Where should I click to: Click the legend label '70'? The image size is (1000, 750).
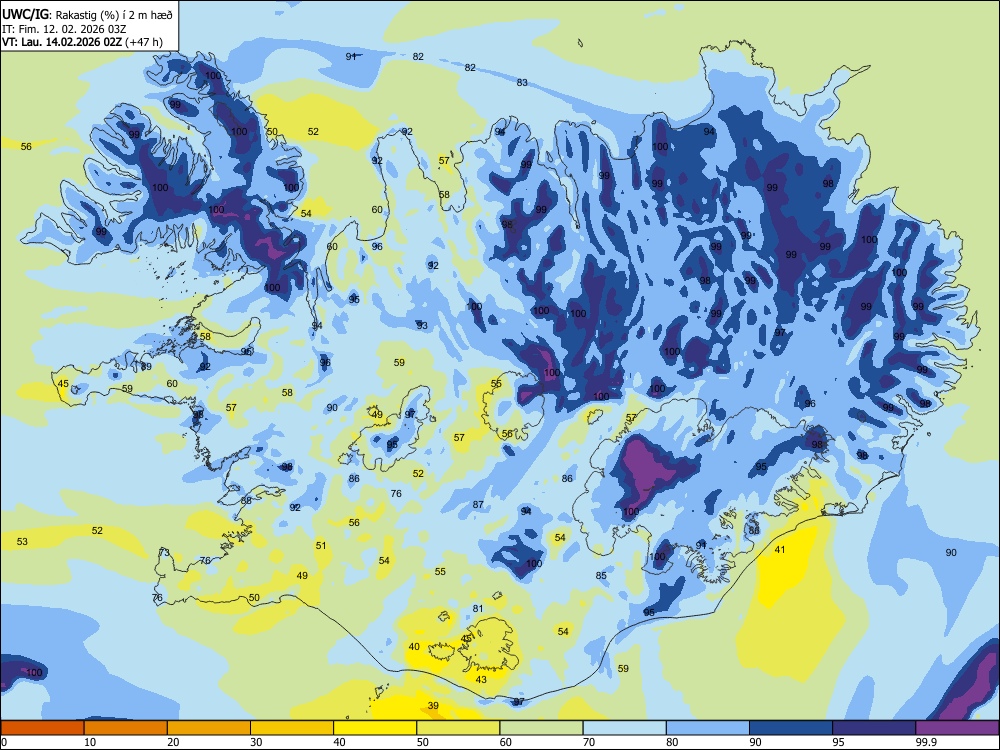[589, 742]
